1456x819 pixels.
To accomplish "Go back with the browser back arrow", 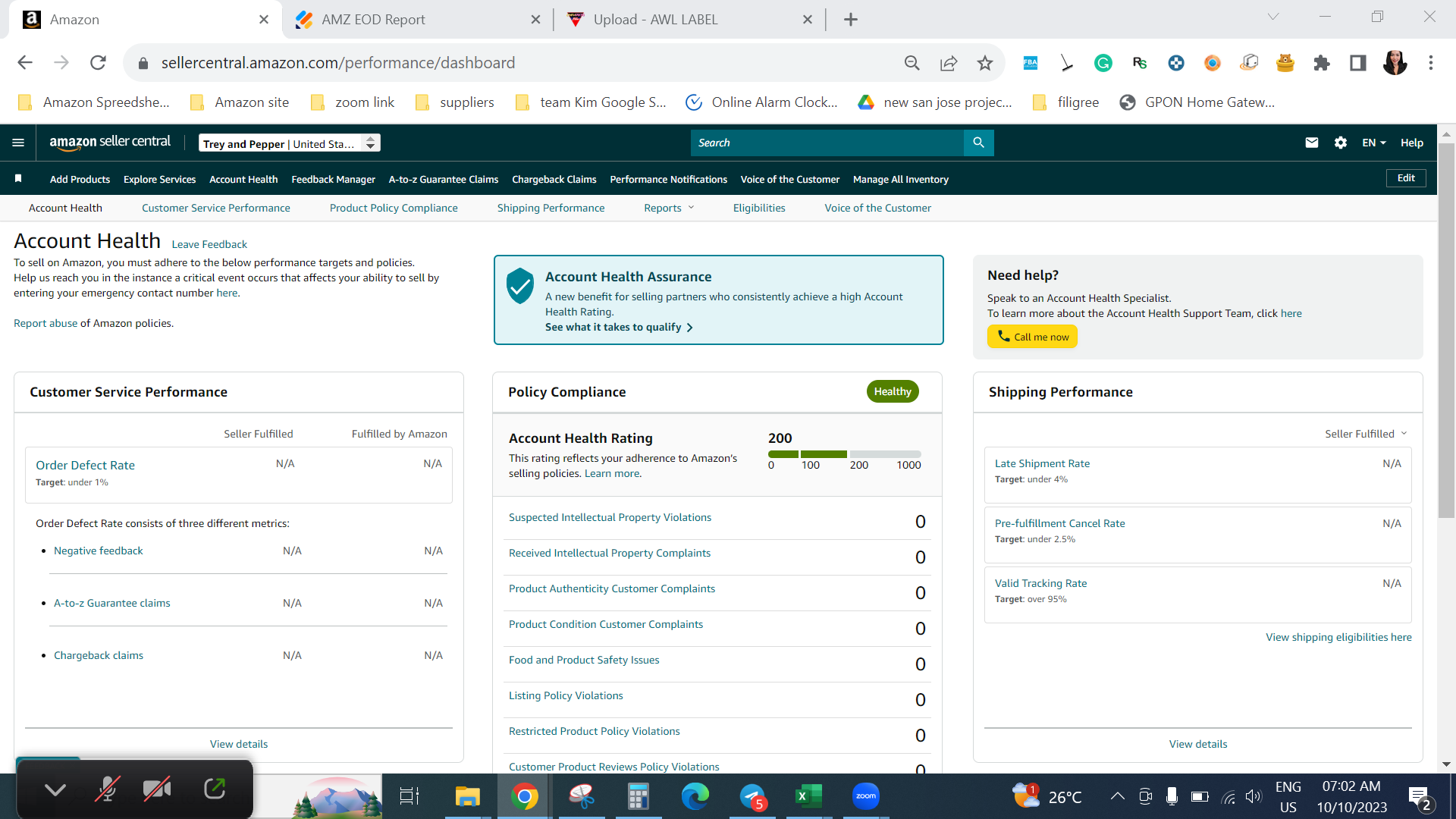I will click(25, 63).
